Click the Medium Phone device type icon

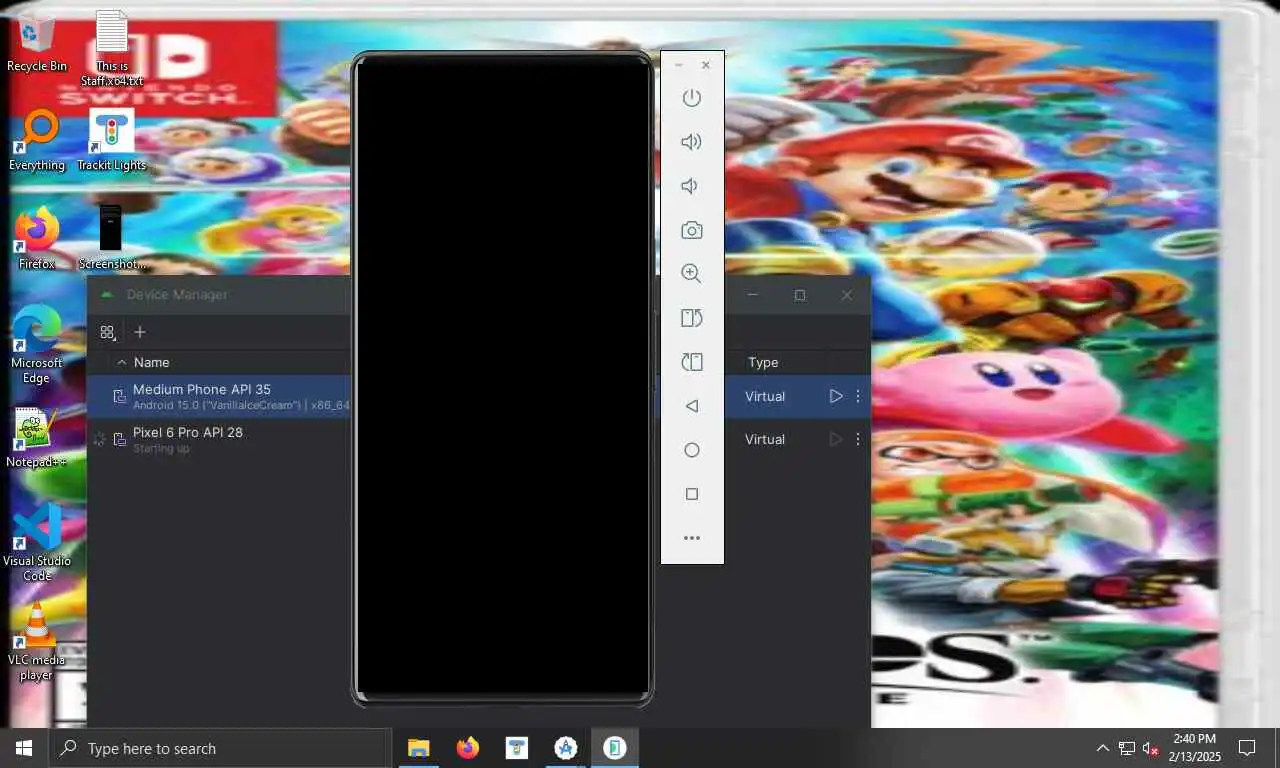tap(119, 396)
